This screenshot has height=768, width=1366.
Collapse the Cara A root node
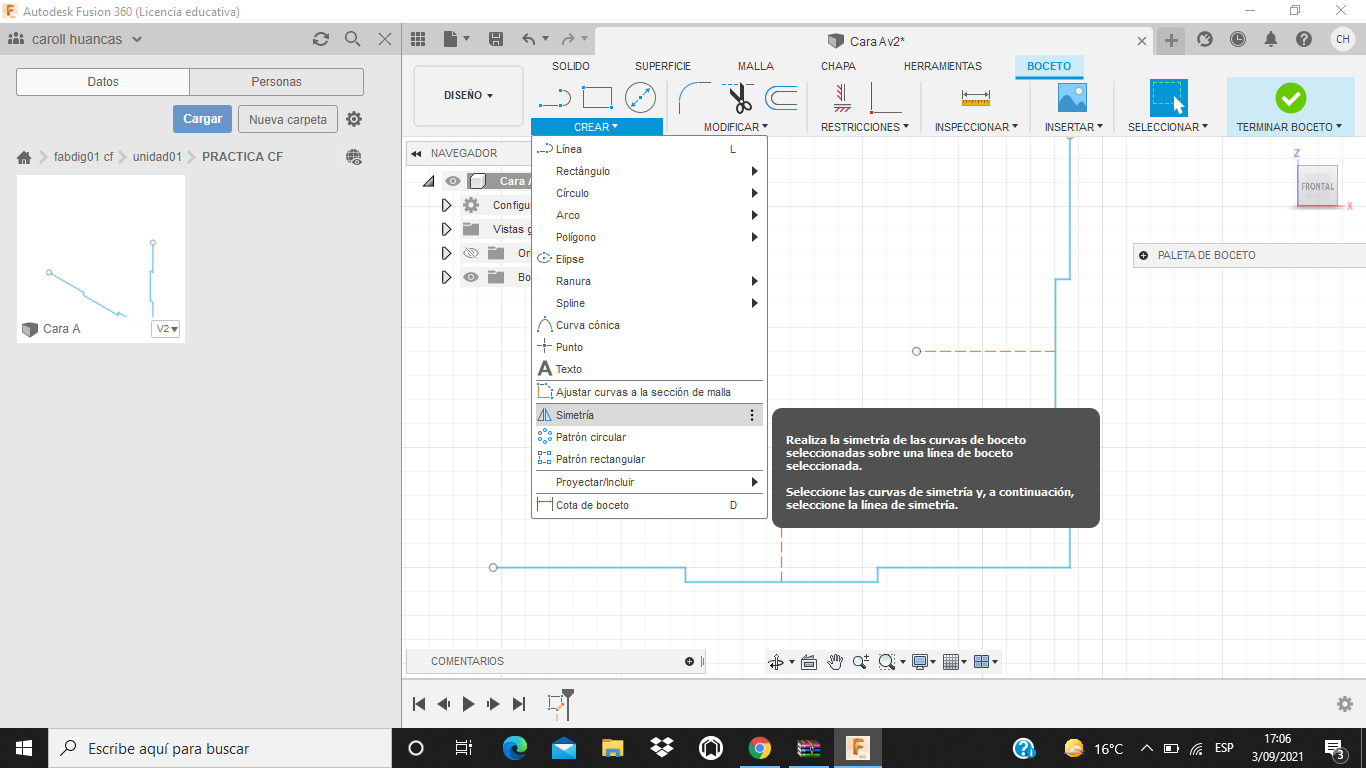tap(429, 181)
